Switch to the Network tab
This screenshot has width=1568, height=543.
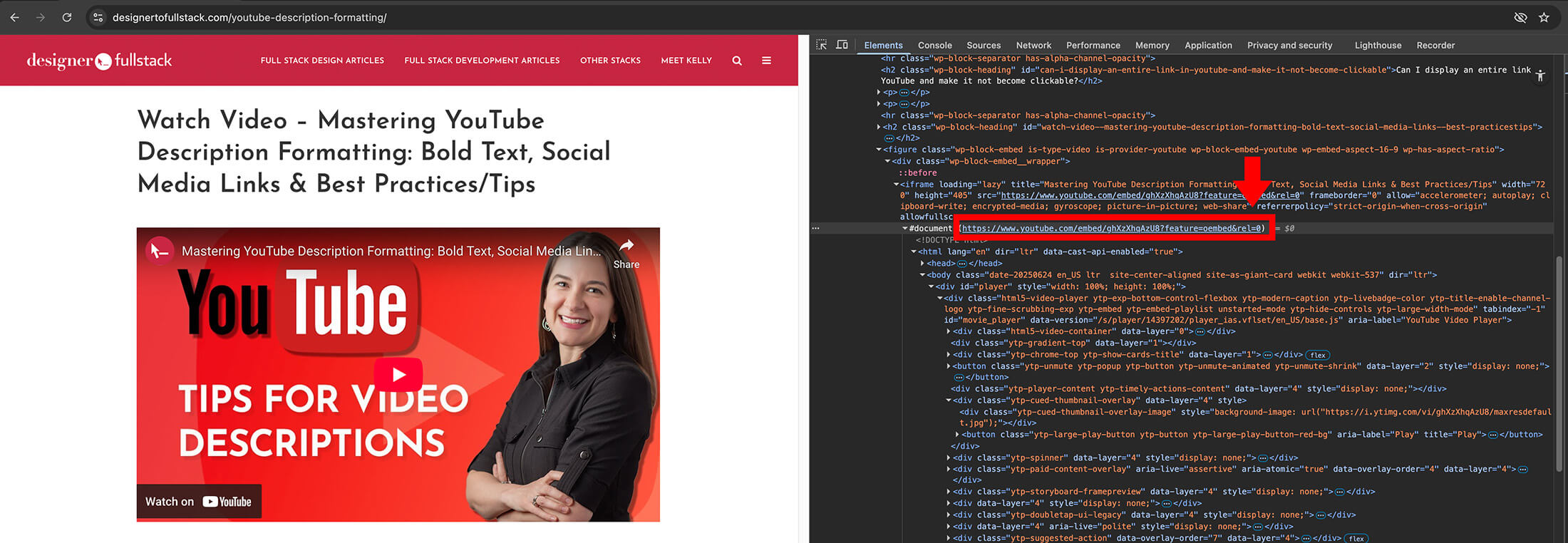click(1033, 45)
